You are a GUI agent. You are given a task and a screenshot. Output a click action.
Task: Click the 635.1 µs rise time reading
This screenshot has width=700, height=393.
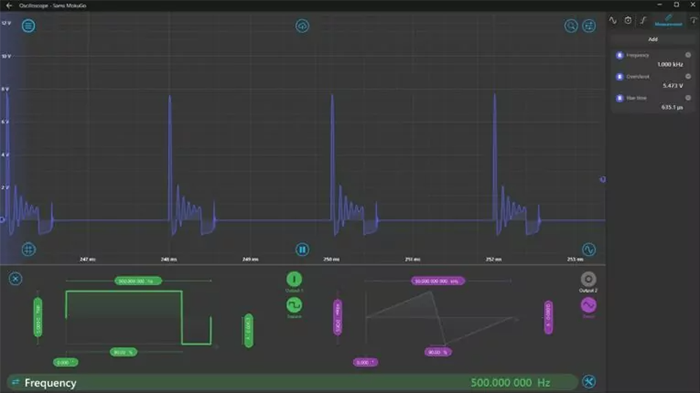pyautogui.click(x=672, y=107)
